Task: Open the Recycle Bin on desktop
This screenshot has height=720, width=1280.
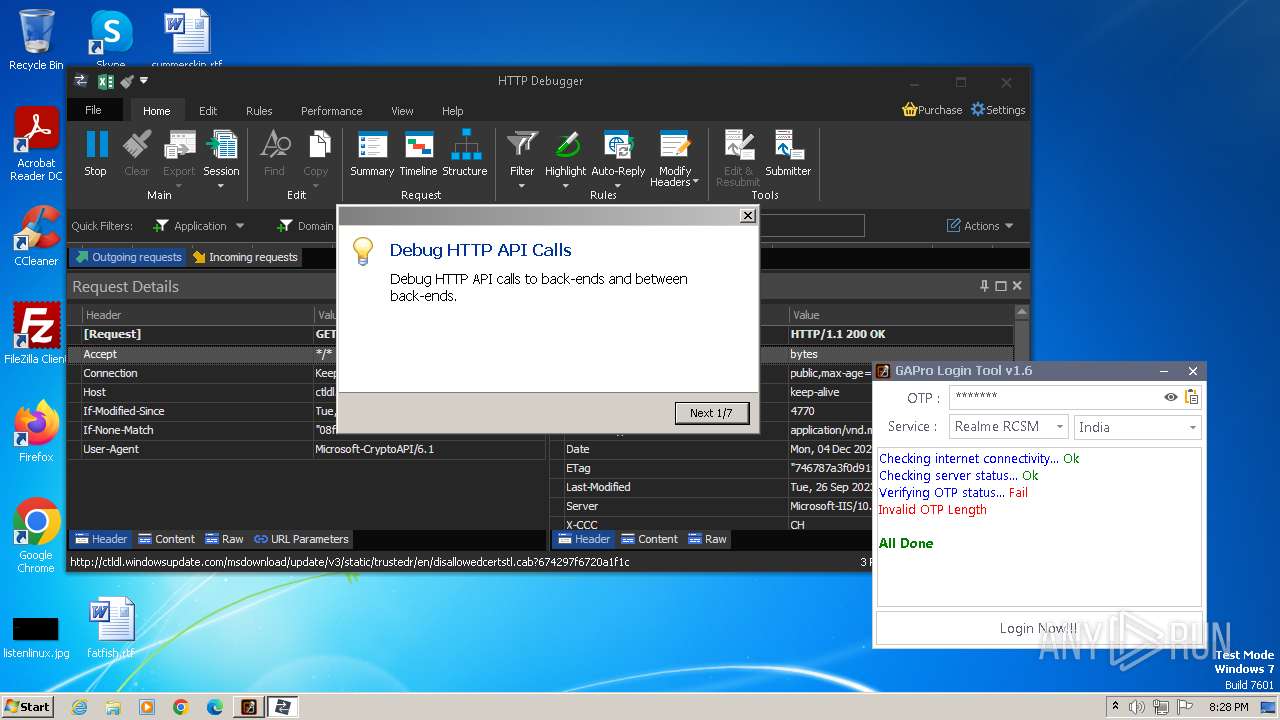Action: point(36,40)
